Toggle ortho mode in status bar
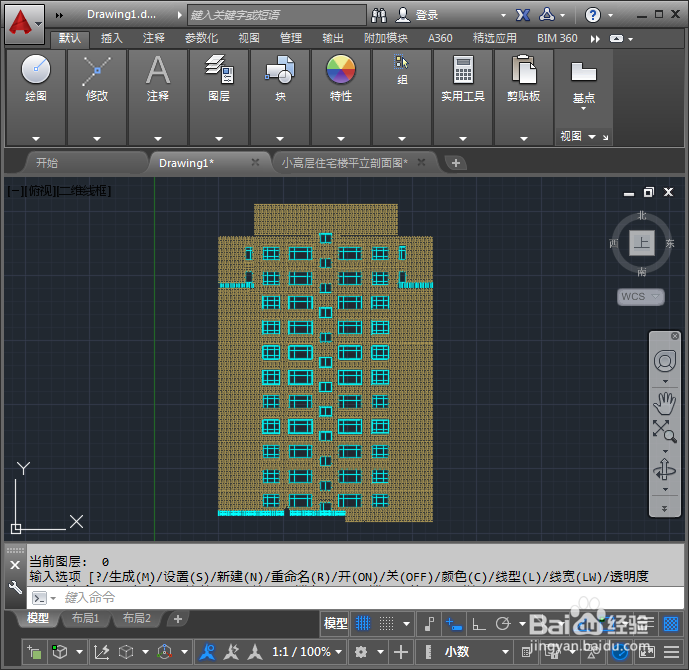This screenshot has width=689, height=670. 478,623
